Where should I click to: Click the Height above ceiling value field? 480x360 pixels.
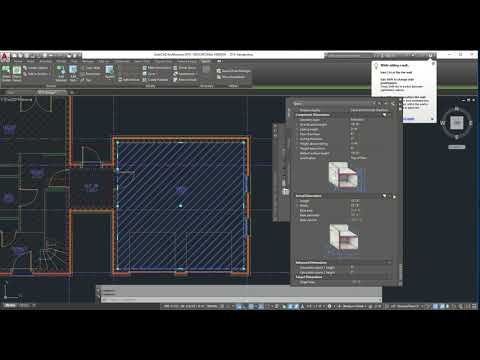pos(370,144)
